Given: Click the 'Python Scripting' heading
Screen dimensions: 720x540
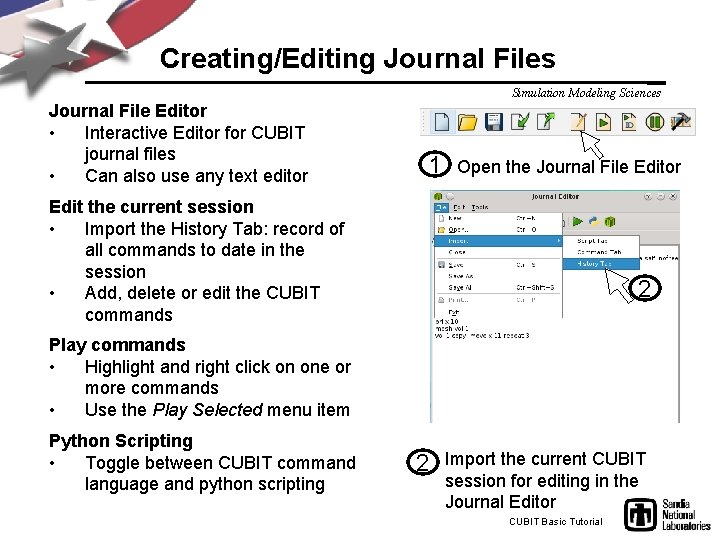Looking at the screenshot, I should tap(121, 441).
